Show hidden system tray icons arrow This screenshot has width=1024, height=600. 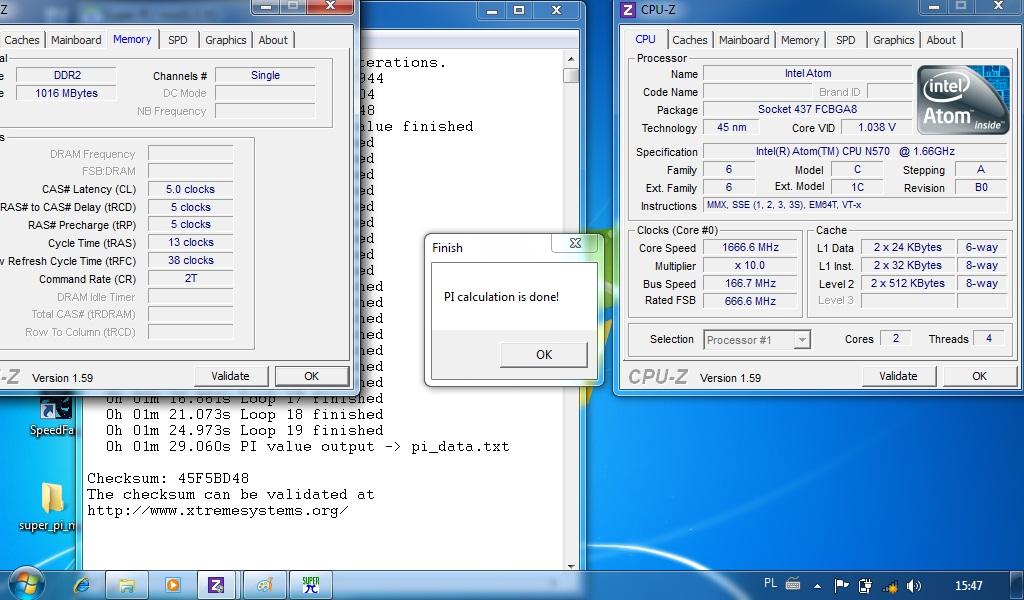(818, 586)
